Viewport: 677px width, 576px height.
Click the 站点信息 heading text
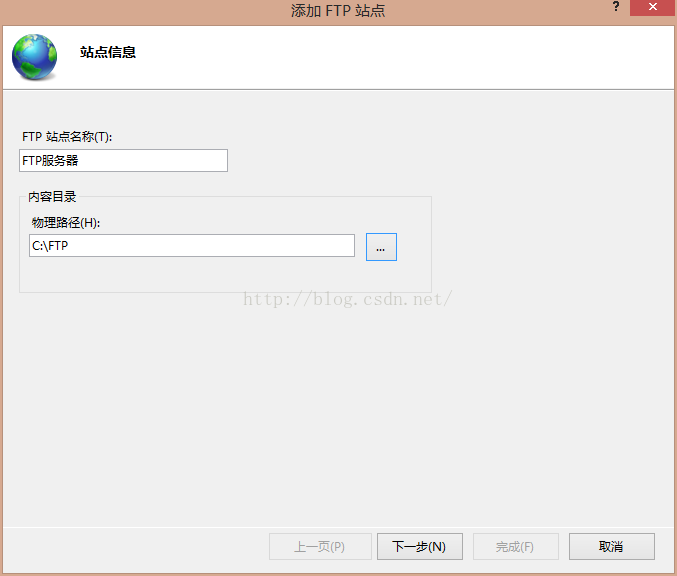(x=108, y=52)
